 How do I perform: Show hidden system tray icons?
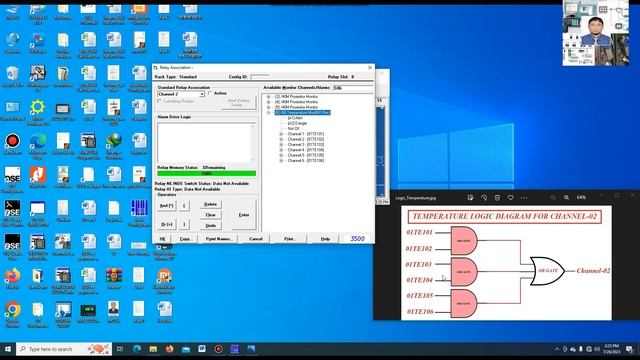557,349
